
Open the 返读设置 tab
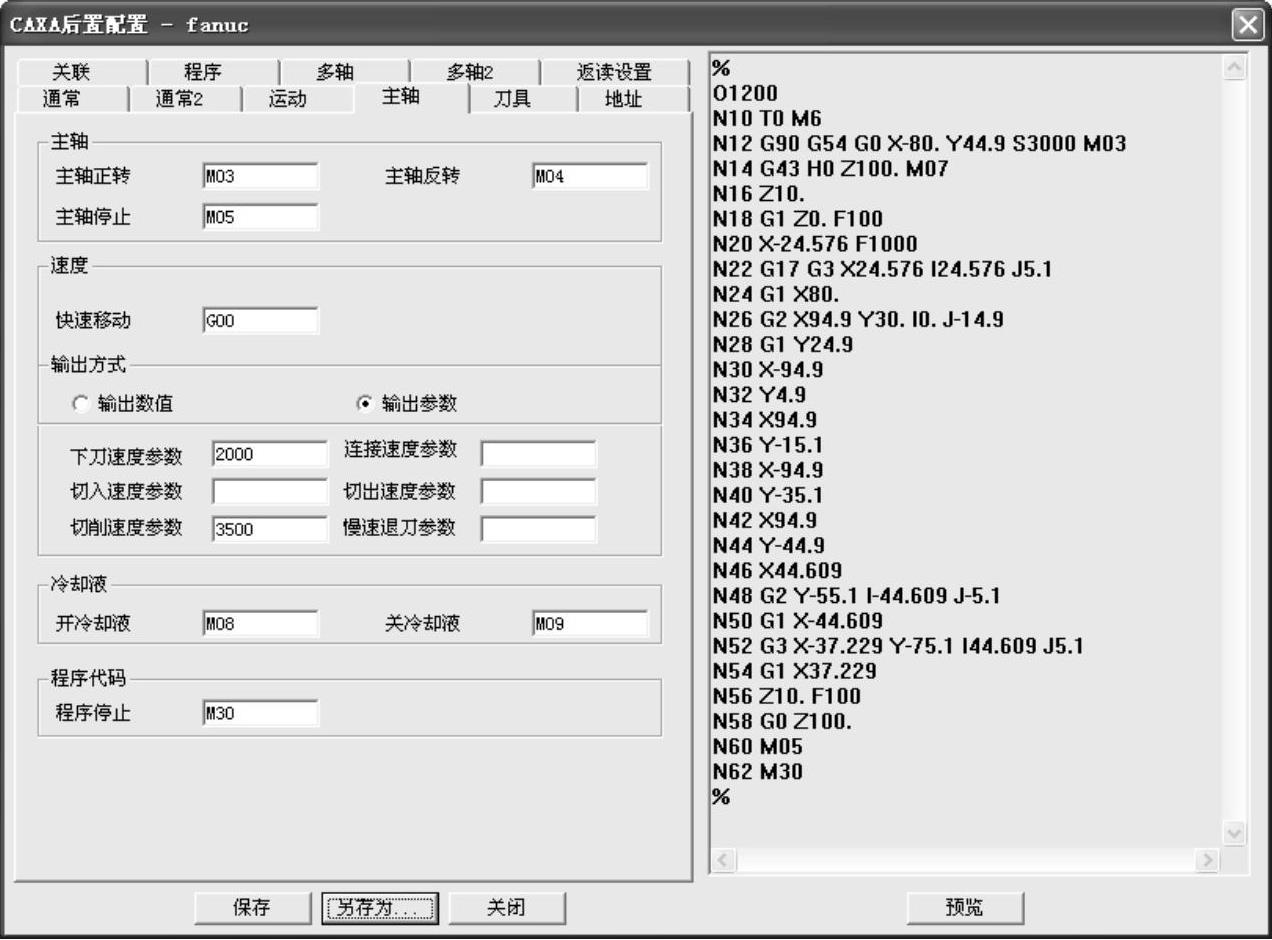[x=614, y=72]
